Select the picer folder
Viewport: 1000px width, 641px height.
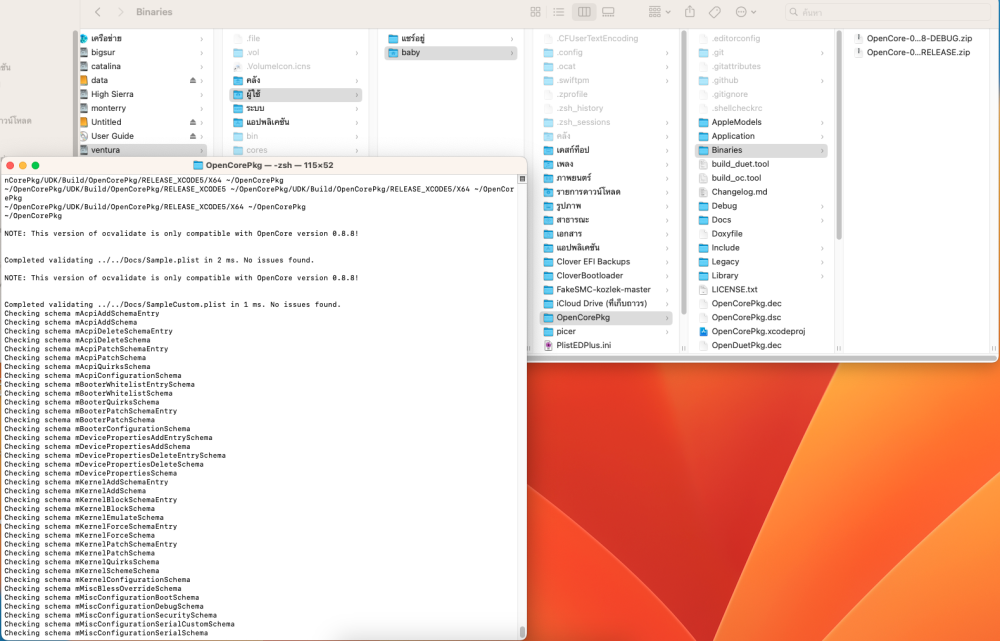pyautogui.click(x=606, y=331)
